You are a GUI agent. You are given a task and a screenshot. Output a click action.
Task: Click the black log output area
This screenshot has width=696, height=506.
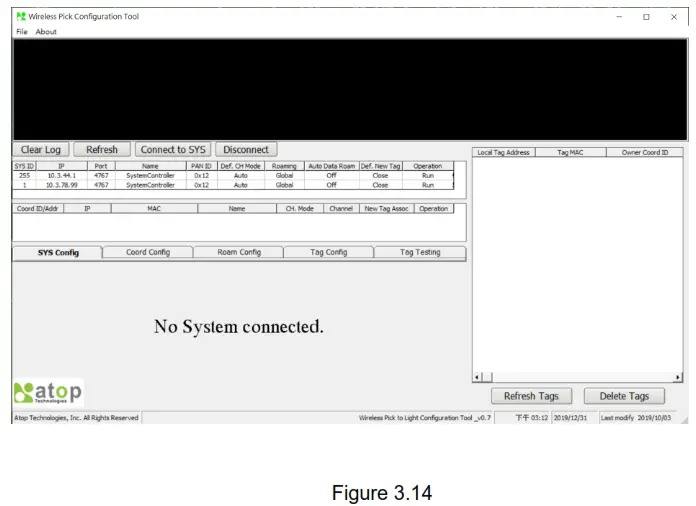(350, 90)
